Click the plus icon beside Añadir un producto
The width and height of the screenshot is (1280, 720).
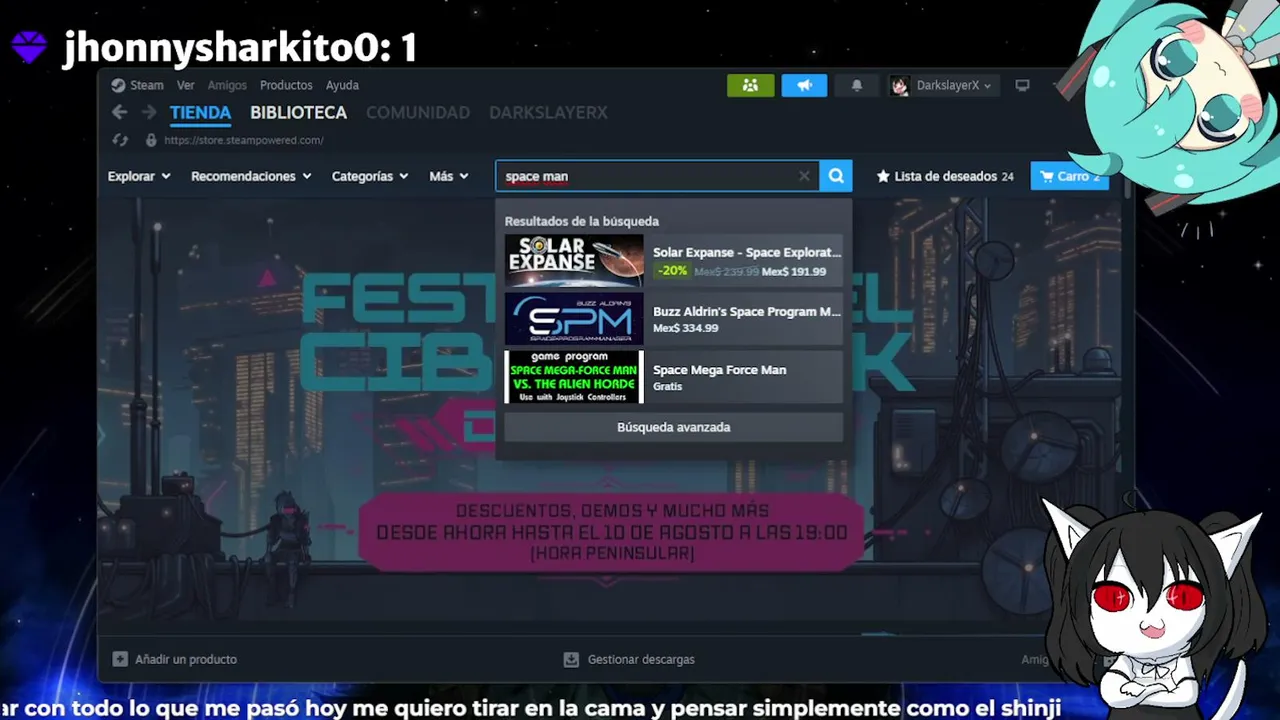[x=120, y=659]
